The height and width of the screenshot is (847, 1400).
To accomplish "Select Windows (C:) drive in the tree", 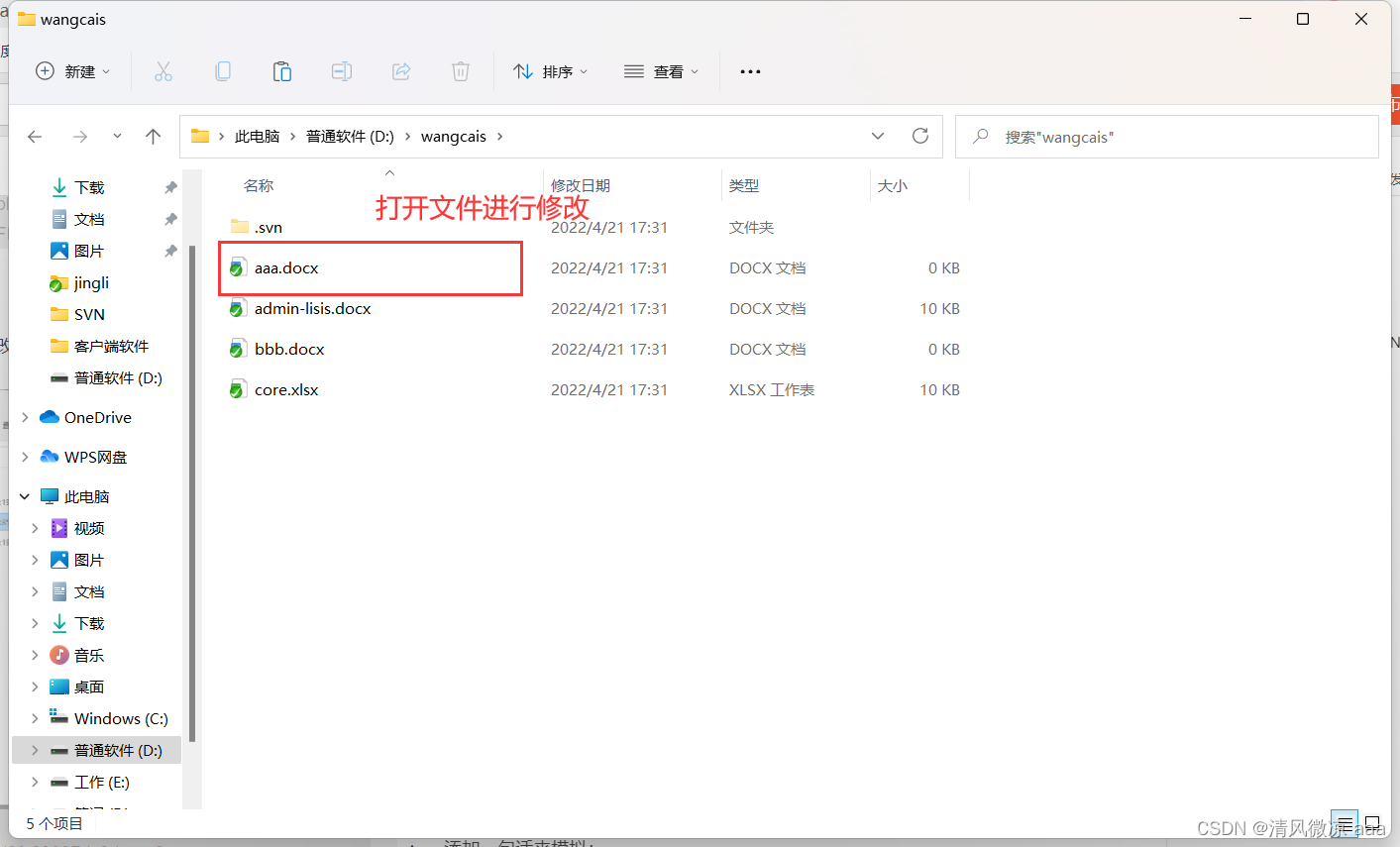I will tap(121, 718).
